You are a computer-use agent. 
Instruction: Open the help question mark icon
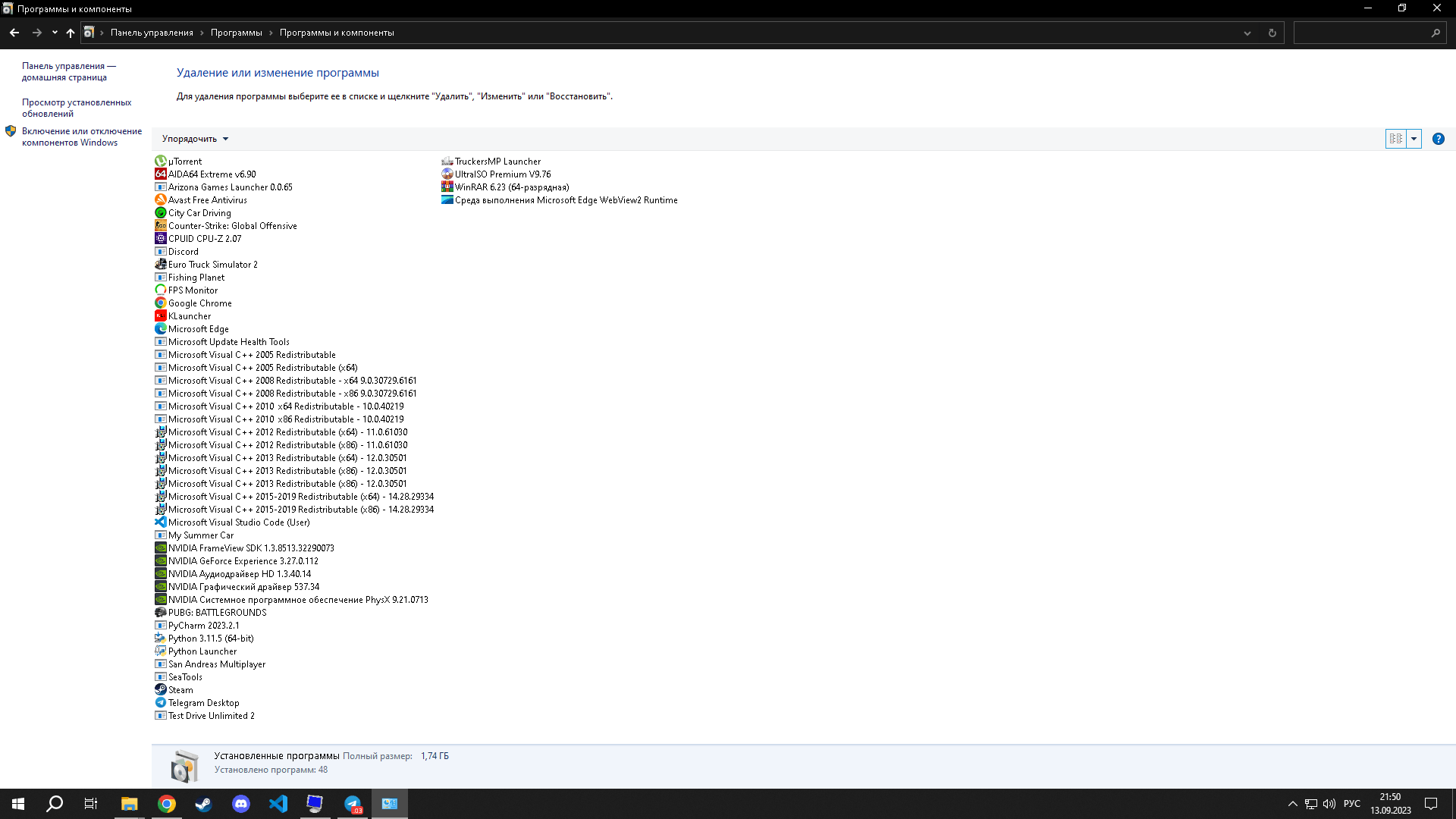click(x=1439, y=139)
